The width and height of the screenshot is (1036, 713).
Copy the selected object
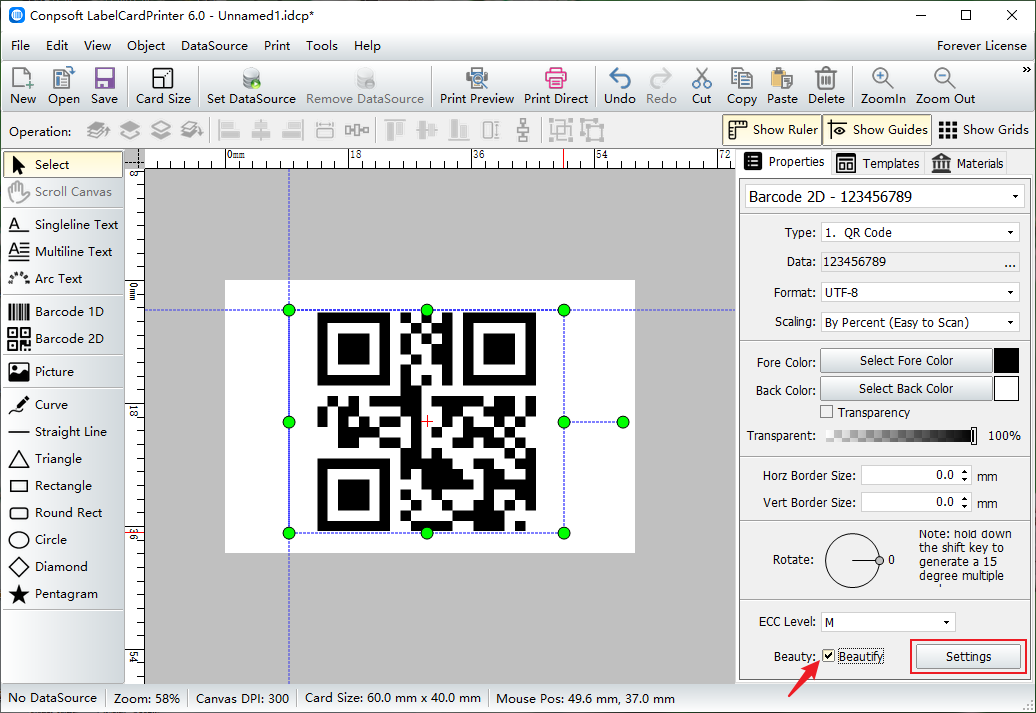click(x=741, y=86)
